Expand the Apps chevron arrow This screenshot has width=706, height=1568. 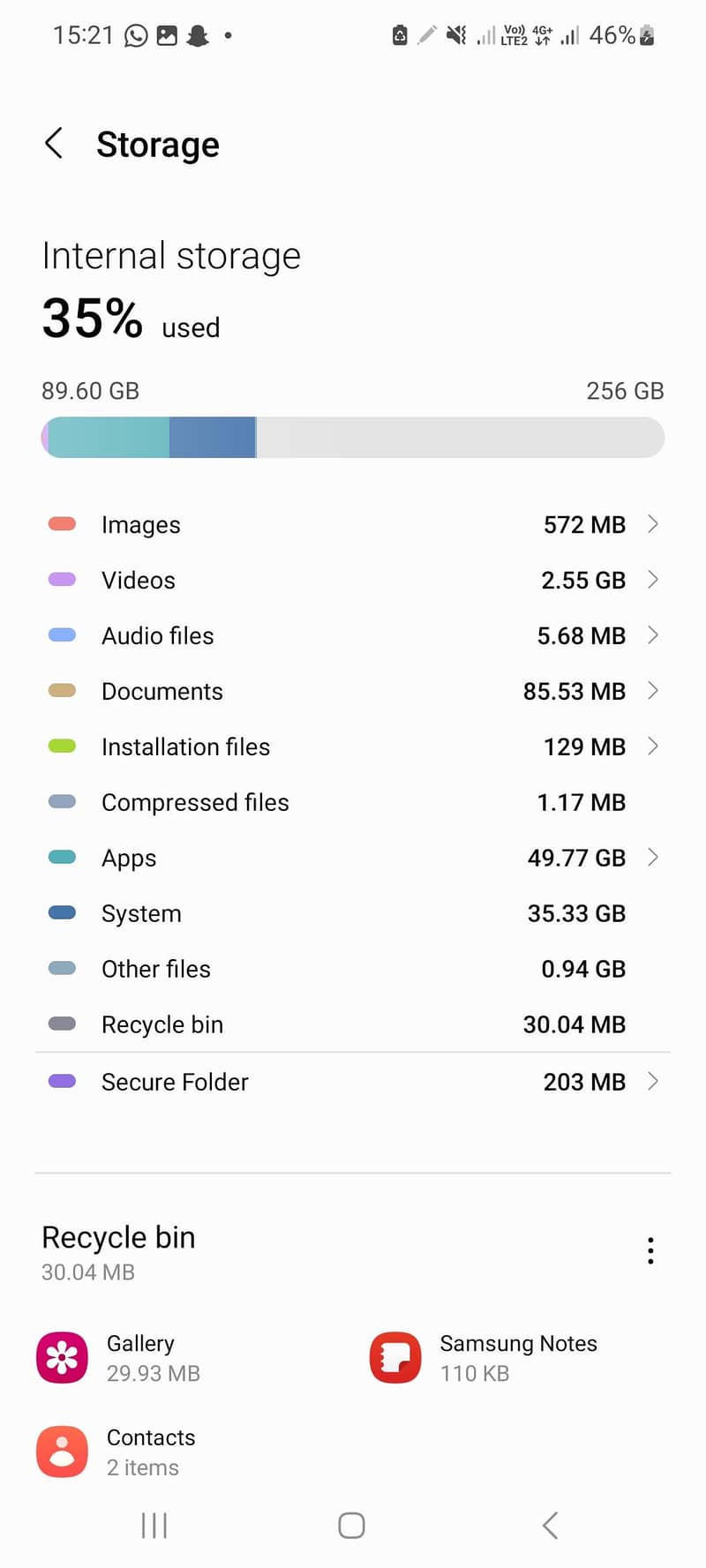pos(653,858)
